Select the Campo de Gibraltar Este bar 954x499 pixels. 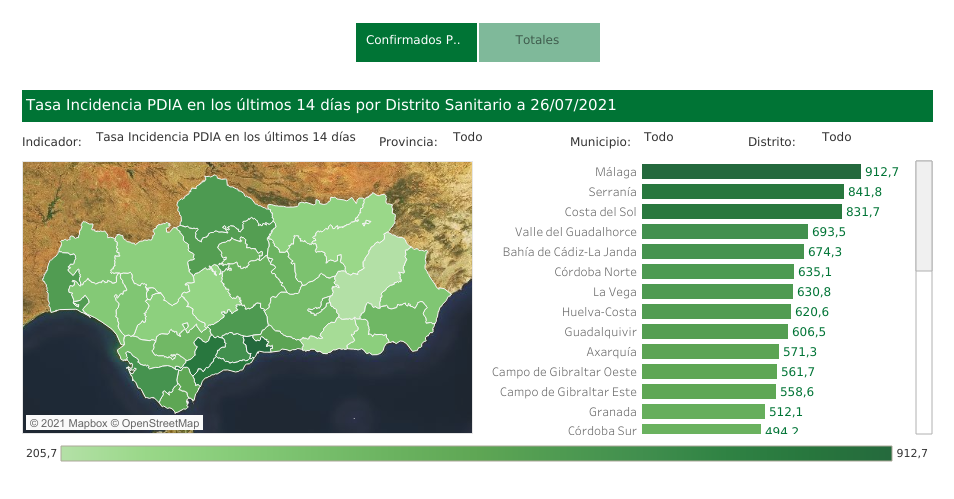click(709, 392)
